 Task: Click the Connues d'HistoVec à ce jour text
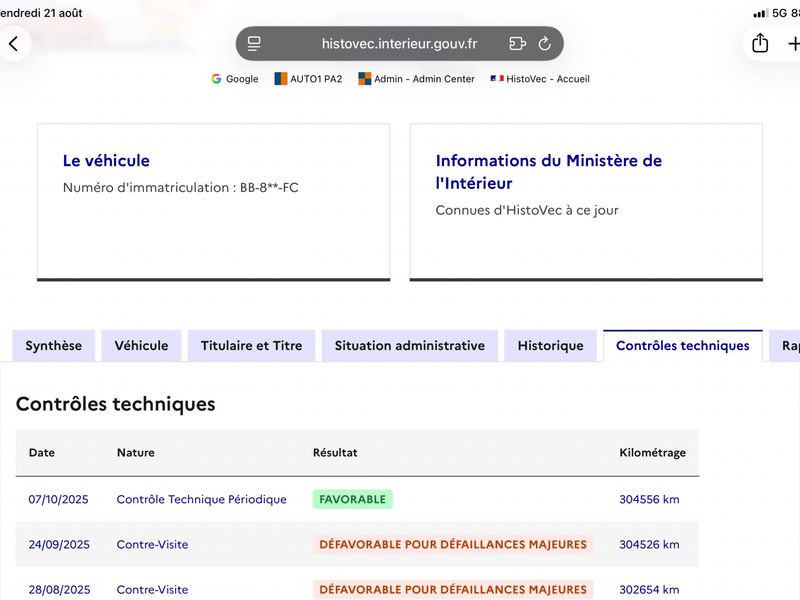(527, 210)
